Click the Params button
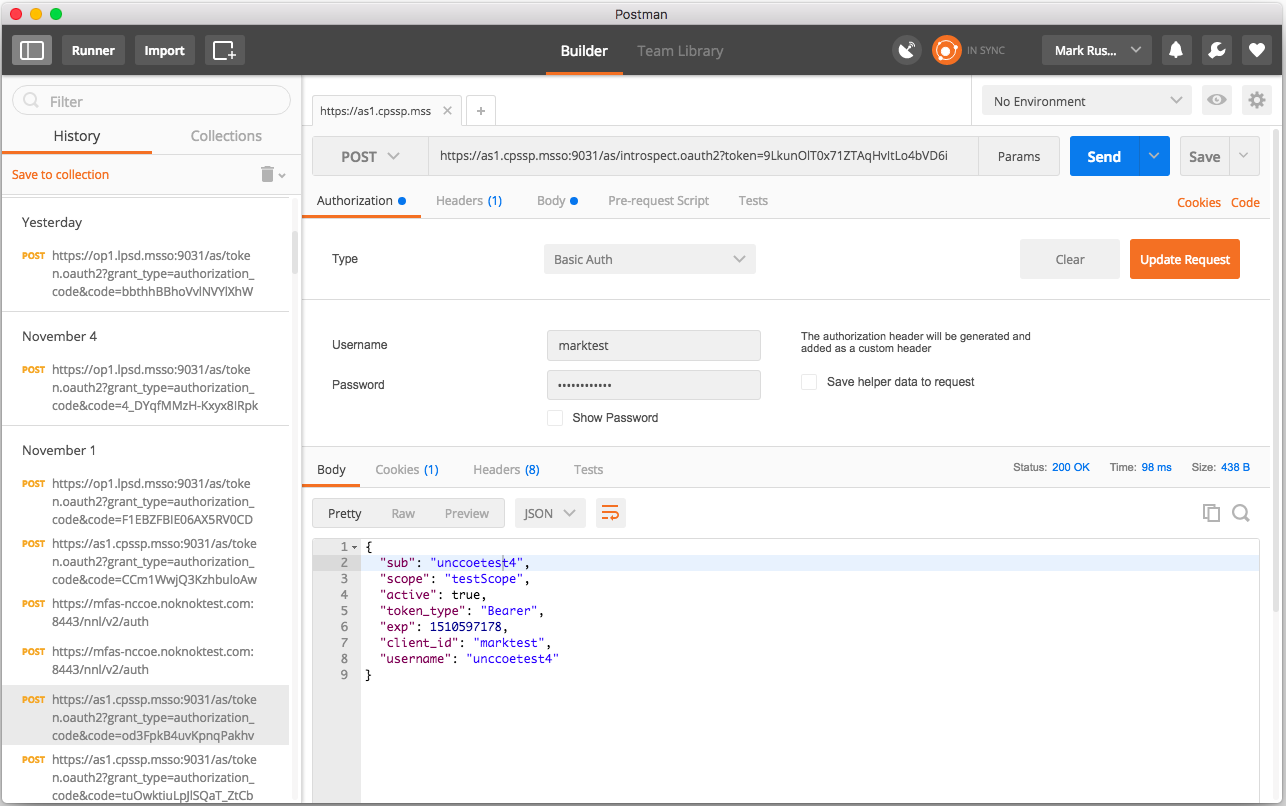 click(x=1019, y=156)
